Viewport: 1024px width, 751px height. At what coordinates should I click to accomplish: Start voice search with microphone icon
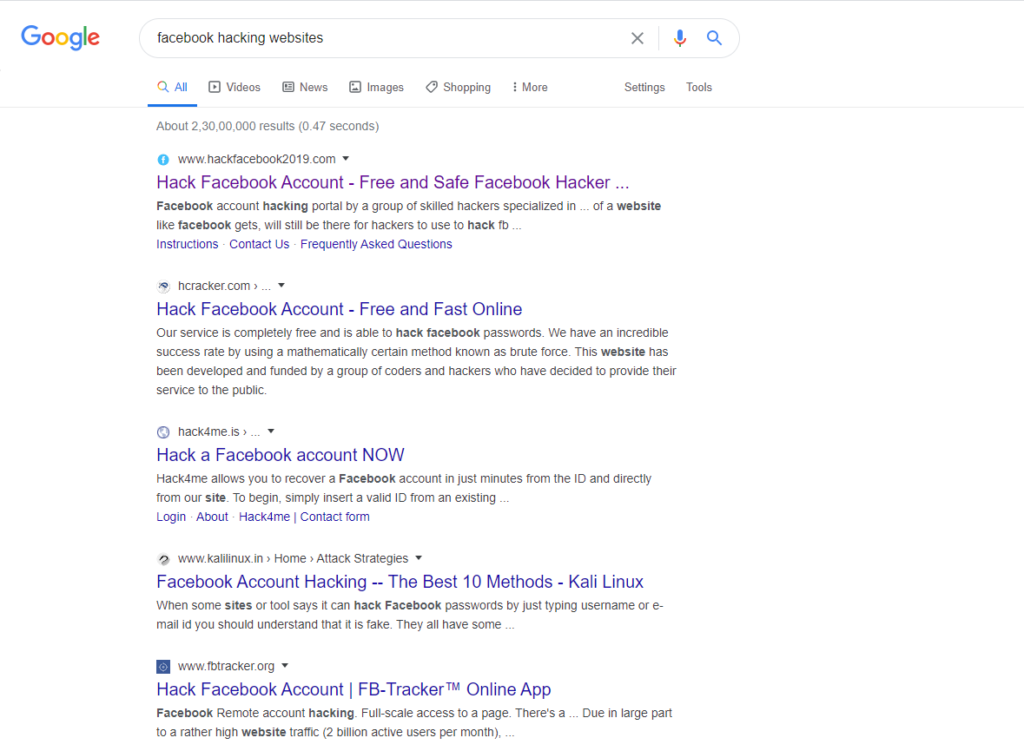coord(680,39)
